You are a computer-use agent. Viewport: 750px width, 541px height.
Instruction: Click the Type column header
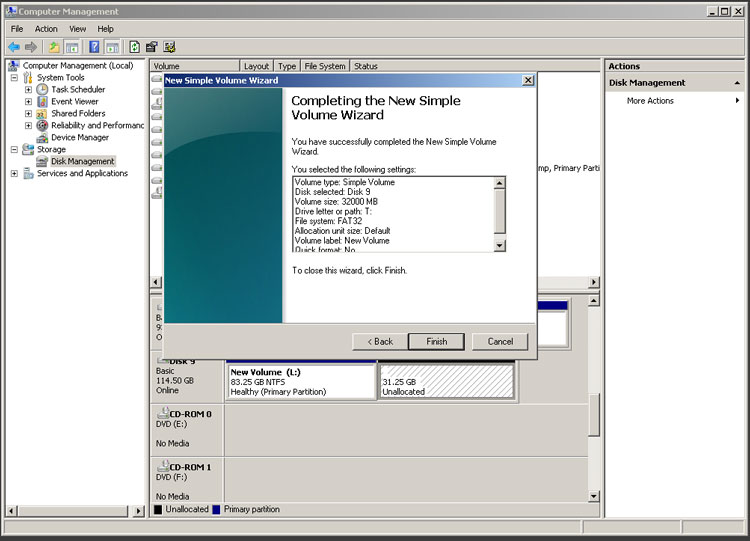click(x=287, y=66)
